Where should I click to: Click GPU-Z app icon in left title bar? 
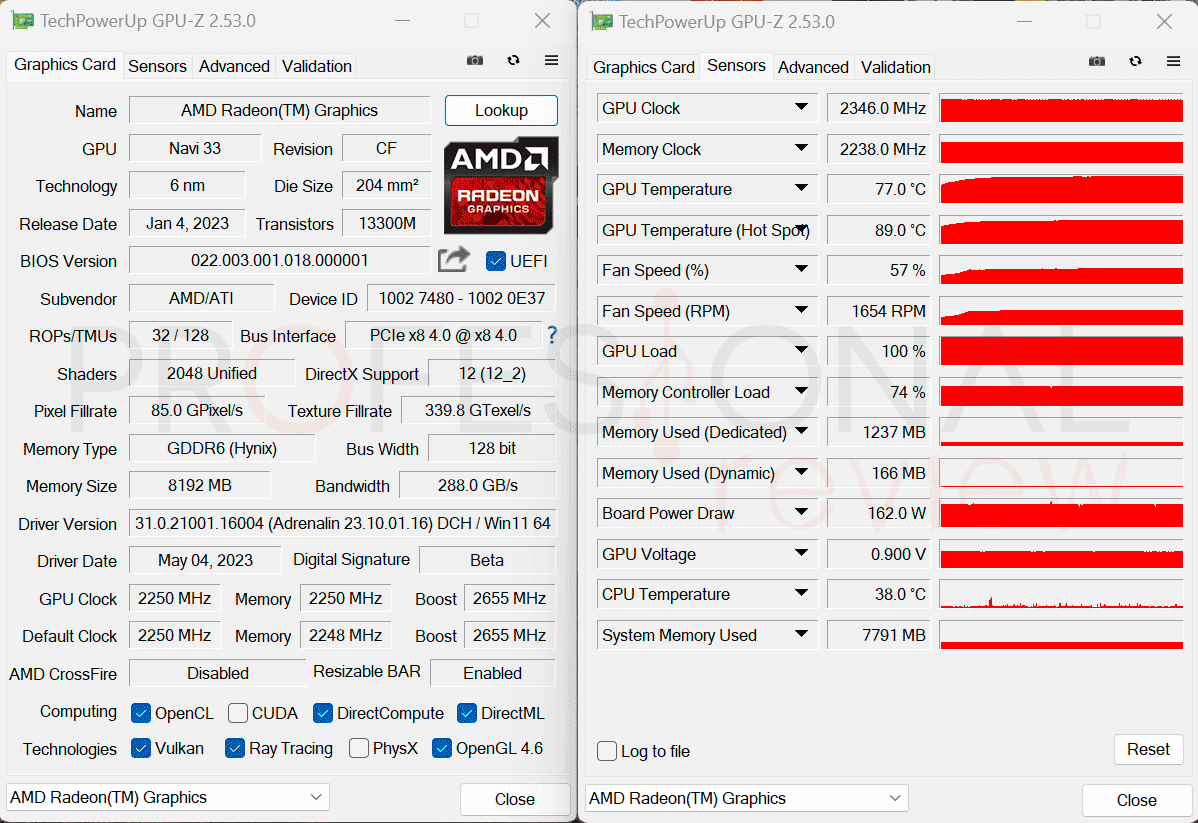tap(23, 21)
